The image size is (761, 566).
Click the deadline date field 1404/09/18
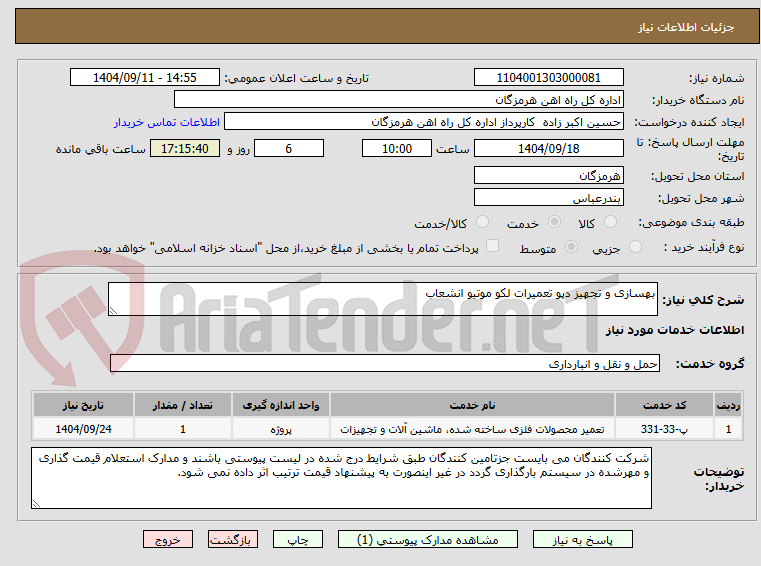(x=548, y=148)
